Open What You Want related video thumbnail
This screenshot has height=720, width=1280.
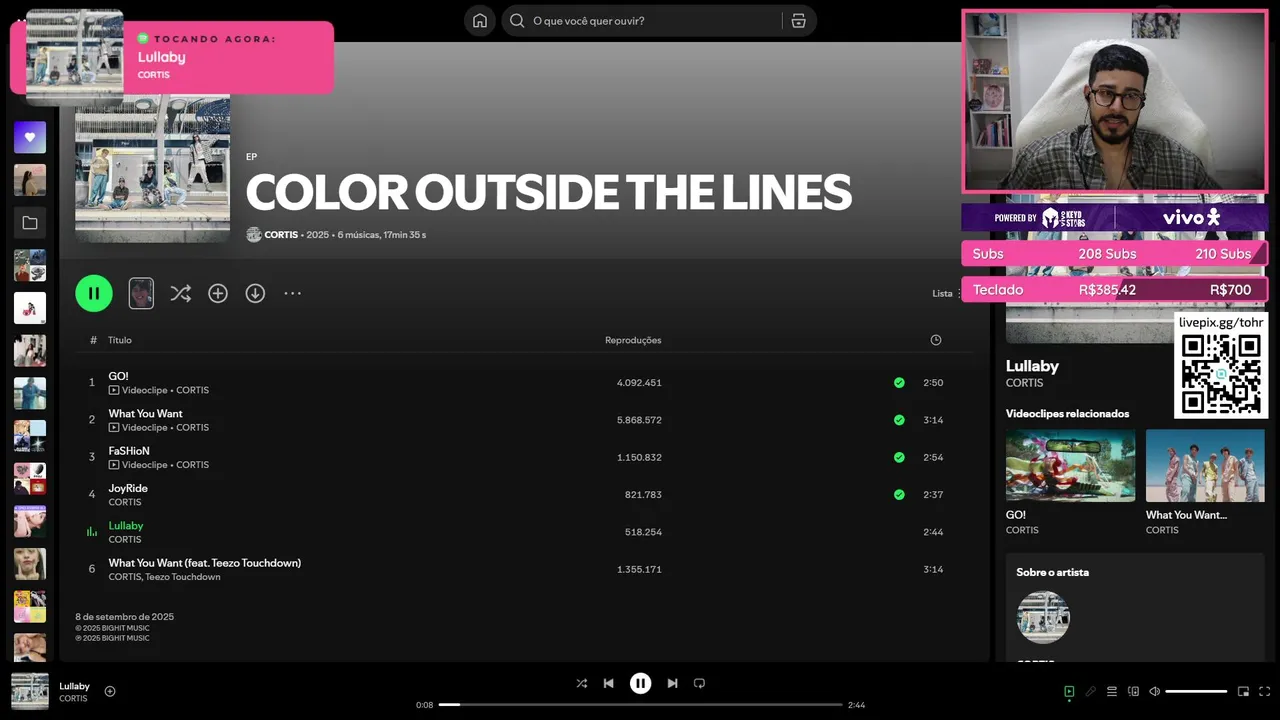(1205, 466)
